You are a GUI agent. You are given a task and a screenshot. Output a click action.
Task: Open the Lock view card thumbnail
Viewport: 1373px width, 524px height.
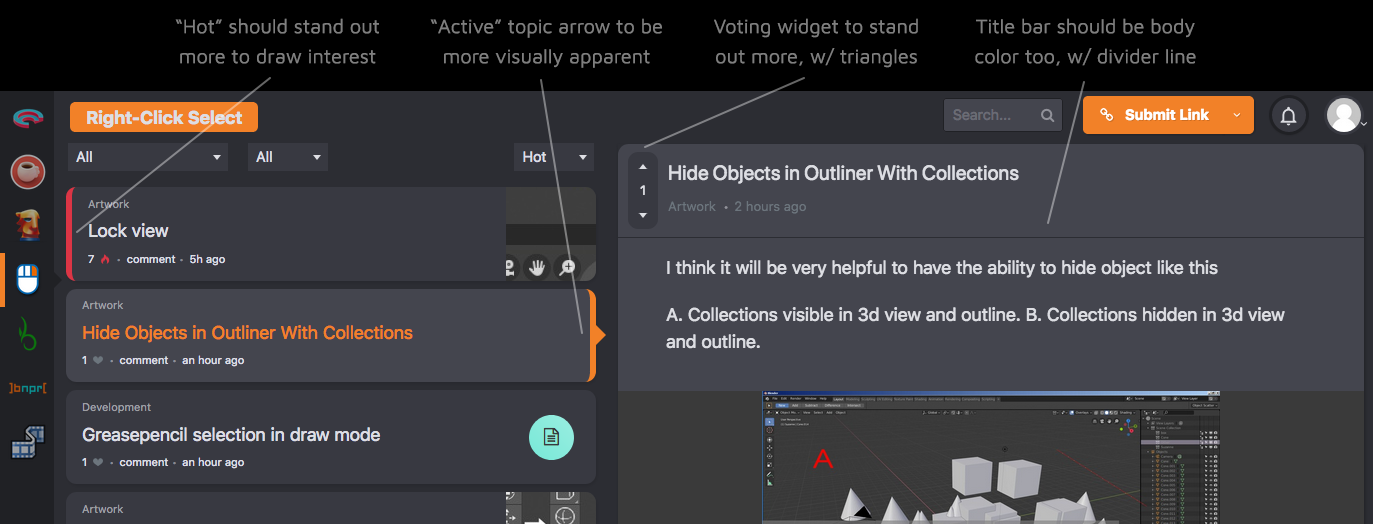point(551,234)
